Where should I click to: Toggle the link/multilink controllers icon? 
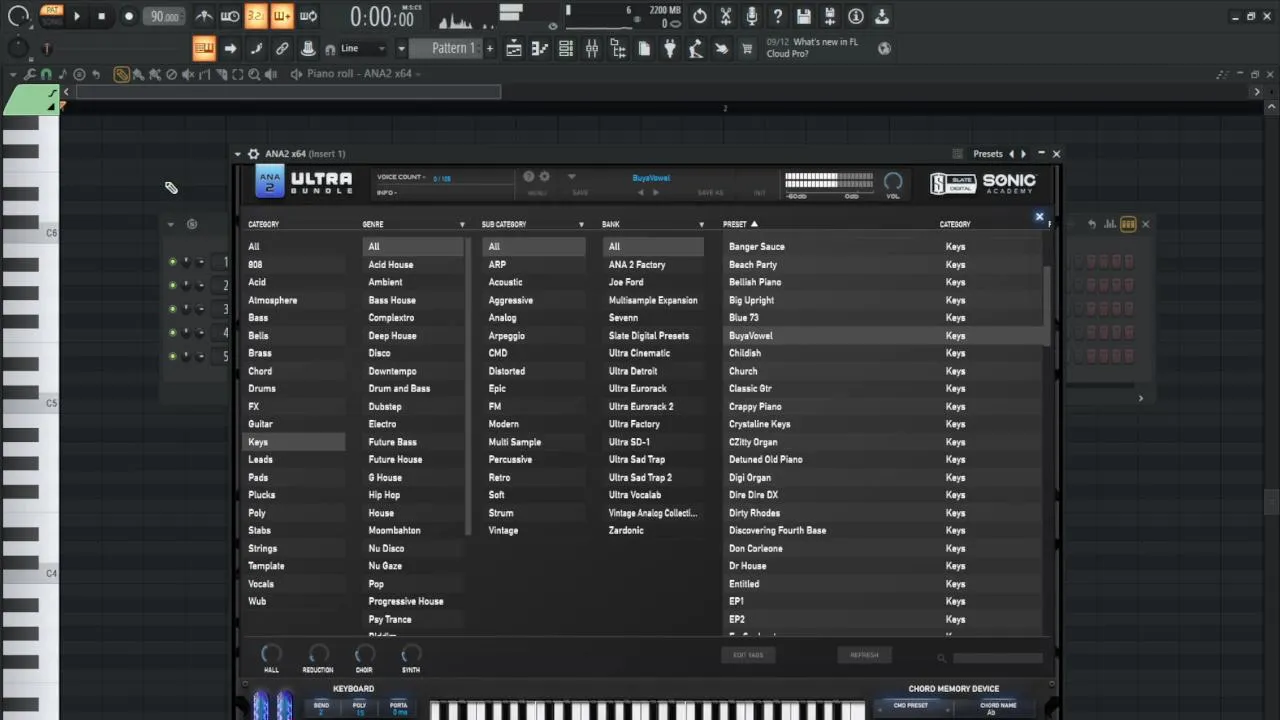(282, 48)
